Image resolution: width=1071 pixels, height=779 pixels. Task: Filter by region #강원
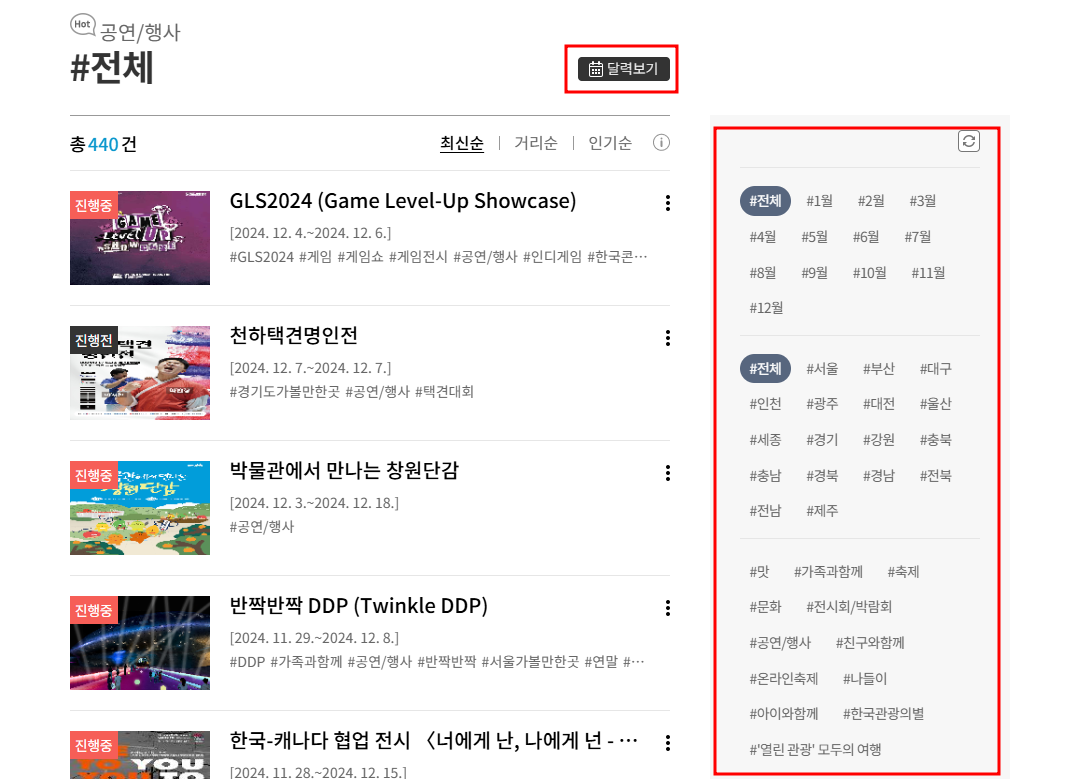[879, 440]
